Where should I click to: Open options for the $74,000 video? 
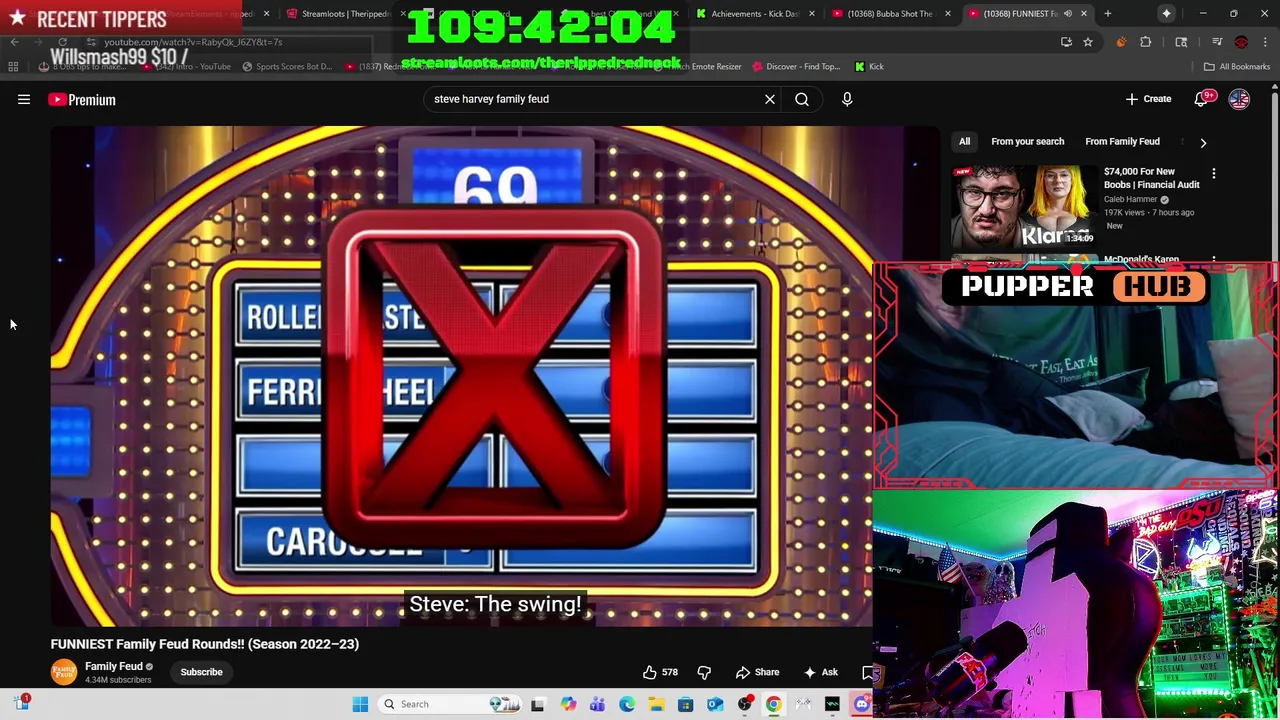pos(1214,173)
